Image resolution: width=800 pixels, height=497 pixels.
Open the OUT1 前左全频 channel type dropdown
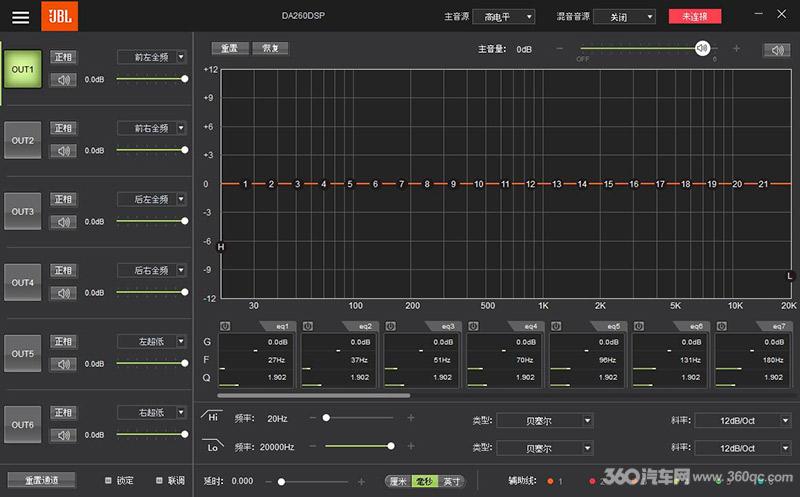click(152, 57)
